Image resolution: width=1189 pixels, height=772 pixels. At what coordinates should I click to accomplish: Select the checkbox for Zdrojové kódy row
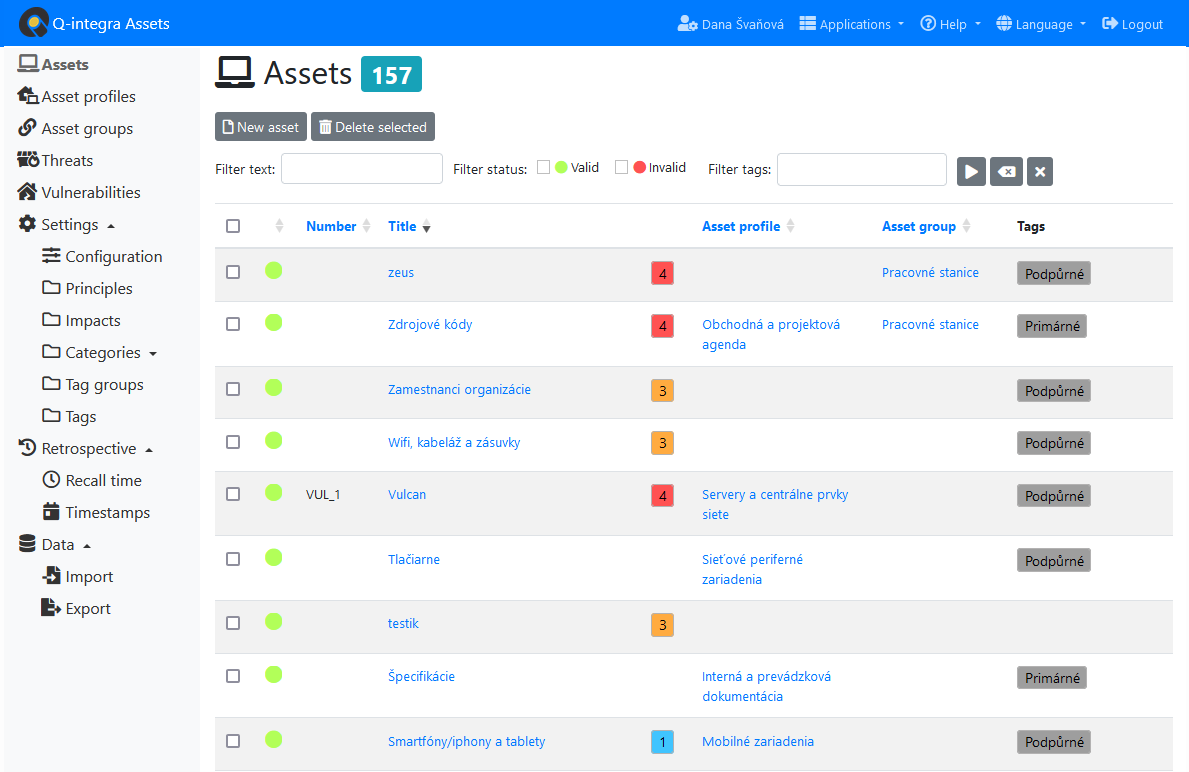tap(233, 324)
